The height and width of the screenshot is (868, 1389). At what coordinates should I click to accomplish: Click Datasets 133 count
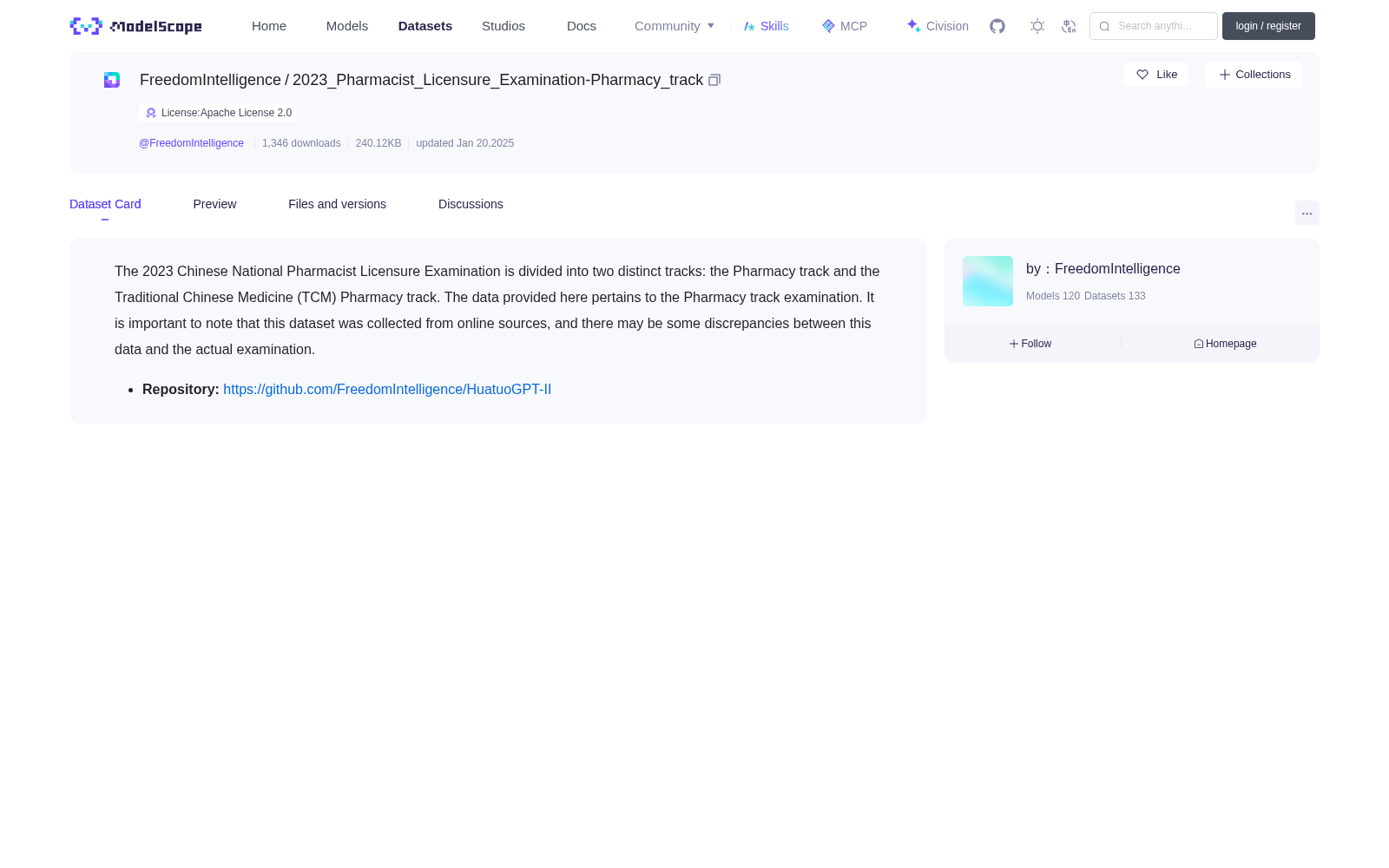pyautogui.click(x=1115, y=296)
